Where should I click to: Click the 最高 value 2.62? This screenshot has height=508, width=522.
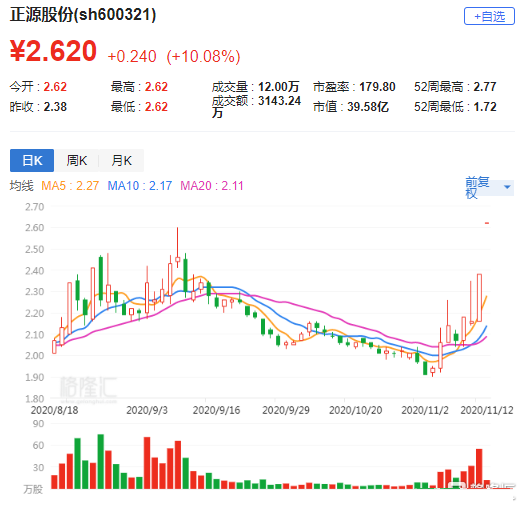point(156,87)
